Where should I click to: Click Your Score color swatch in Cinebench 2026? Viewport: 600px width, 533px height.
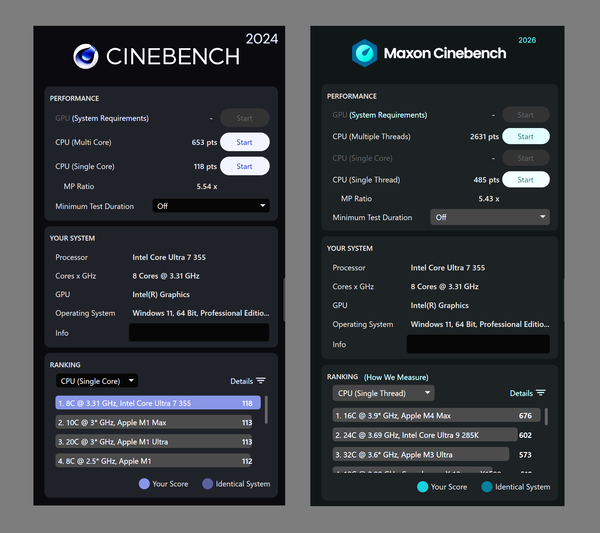point(422,487)
